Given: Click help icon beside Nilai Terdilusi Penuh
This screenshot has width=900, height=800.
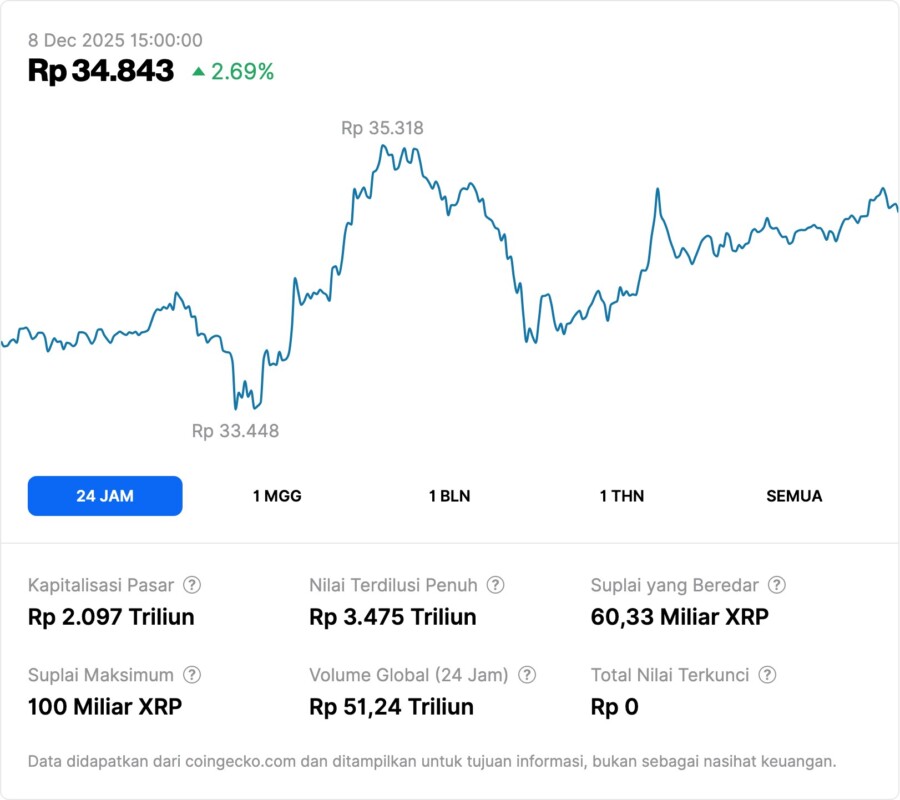Looking at the screenshot, I should (x=495, y=585).
